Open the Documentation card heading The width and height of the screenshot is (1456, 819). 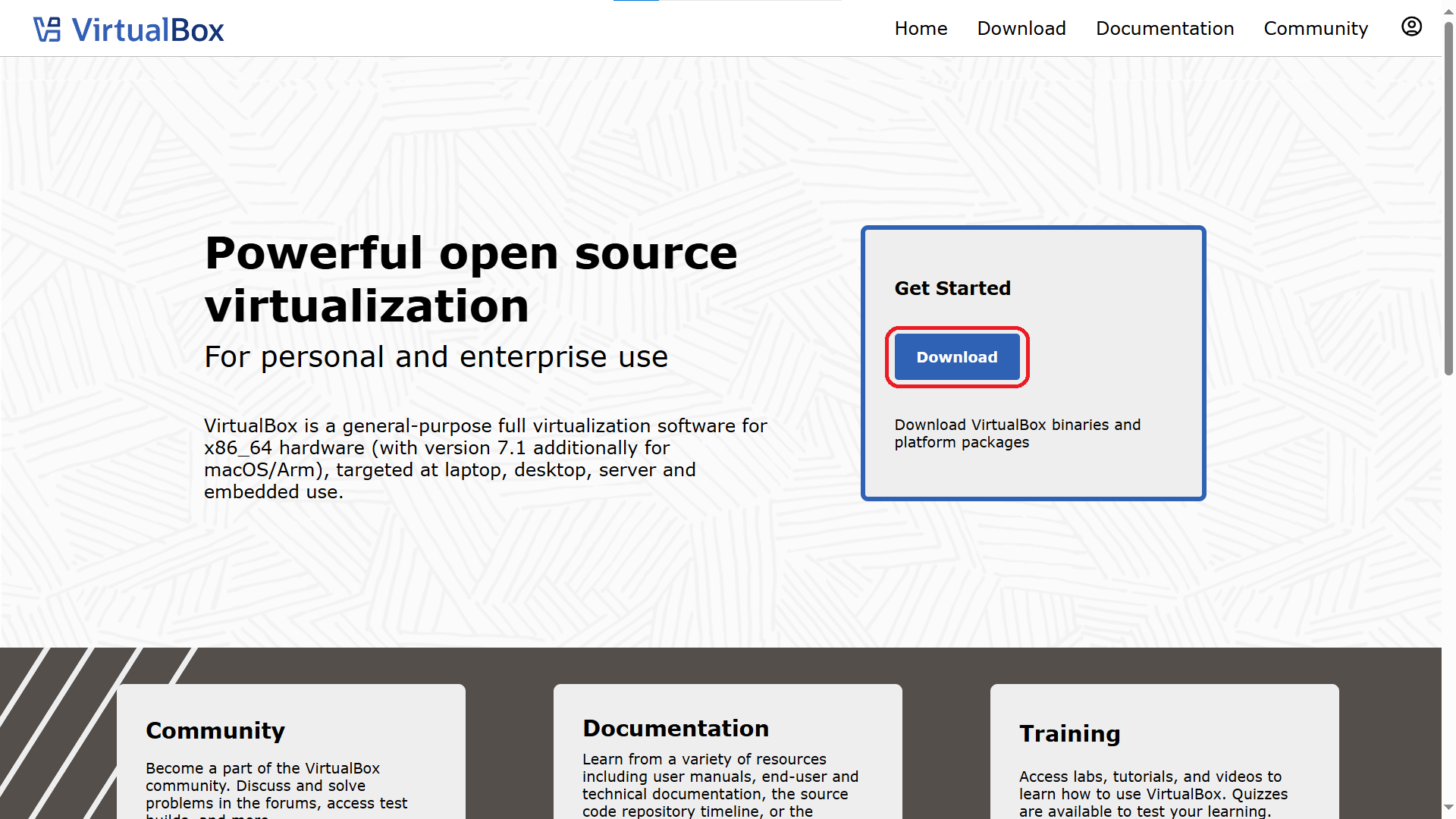(676, 728)
